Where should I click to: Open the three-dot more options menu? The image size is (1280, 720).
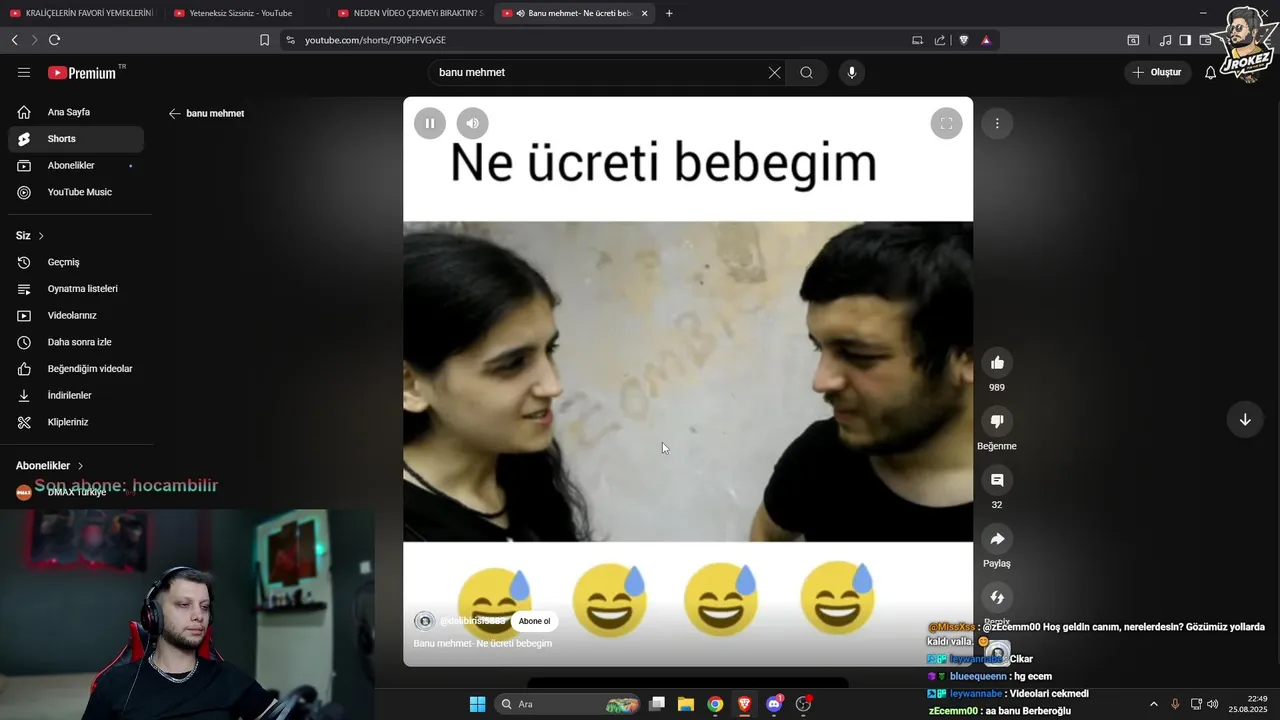coord(997,123)
